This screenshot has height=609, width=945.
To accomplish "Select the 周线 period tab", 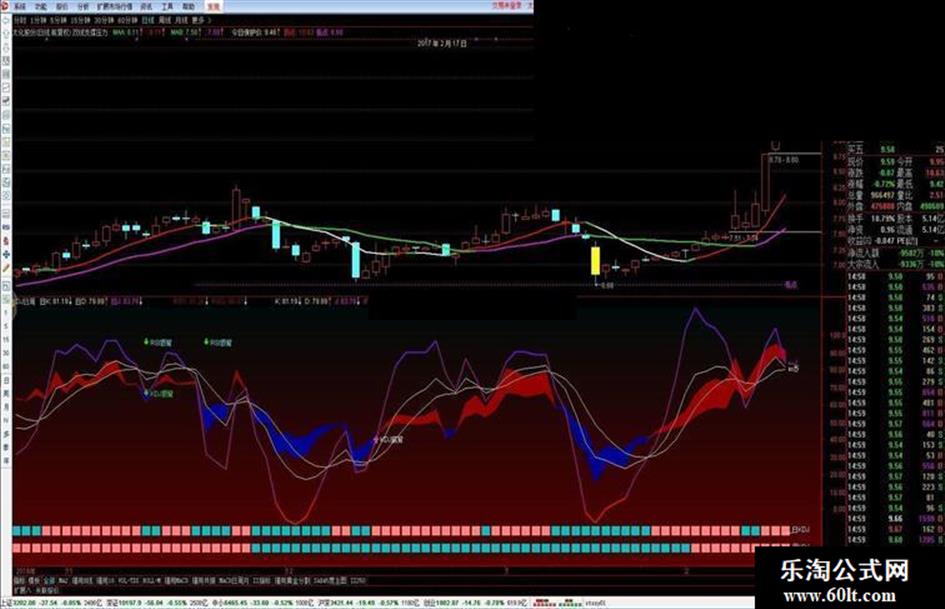I will click(165, 20).
